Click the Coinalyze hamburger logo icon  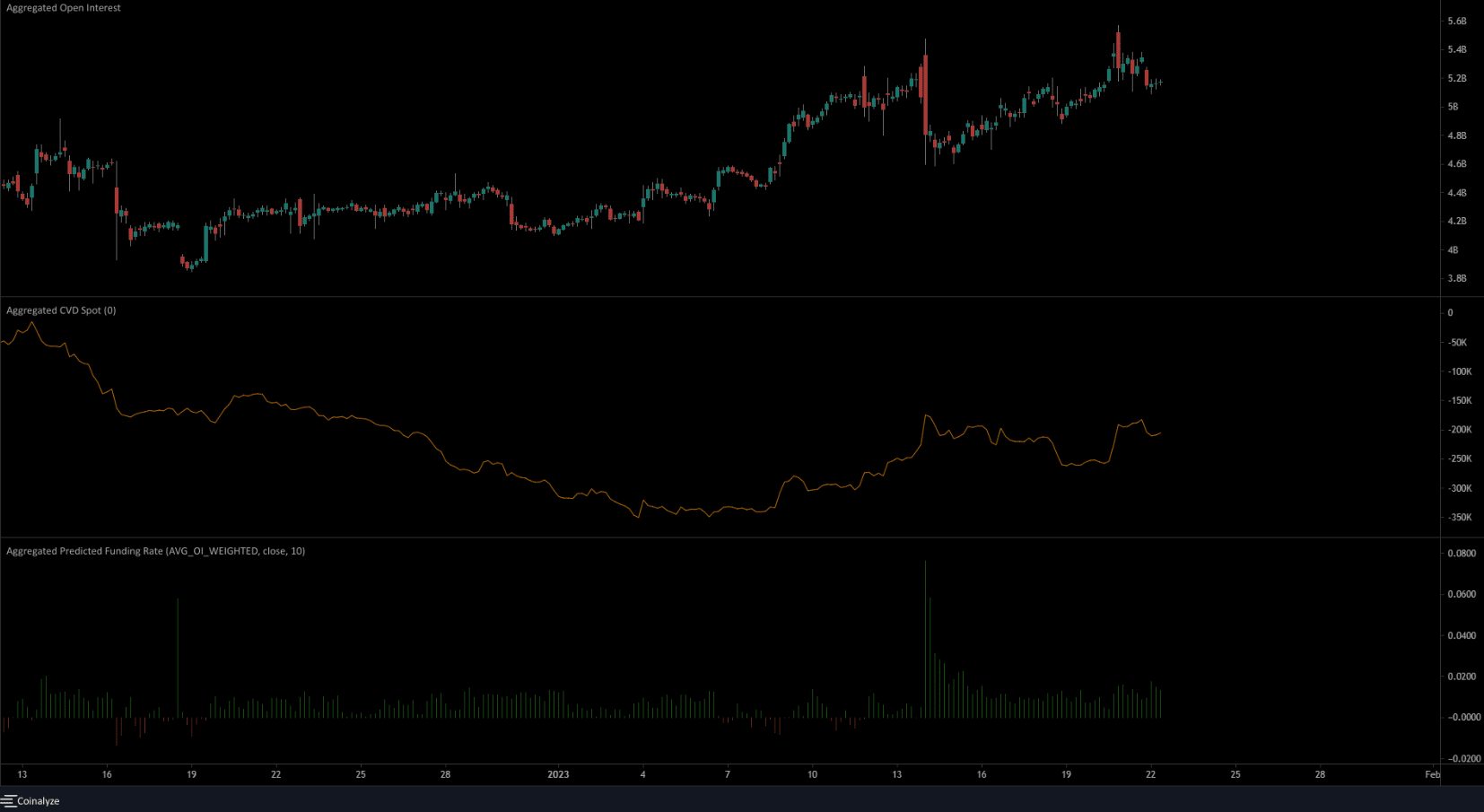coord(9,800)
